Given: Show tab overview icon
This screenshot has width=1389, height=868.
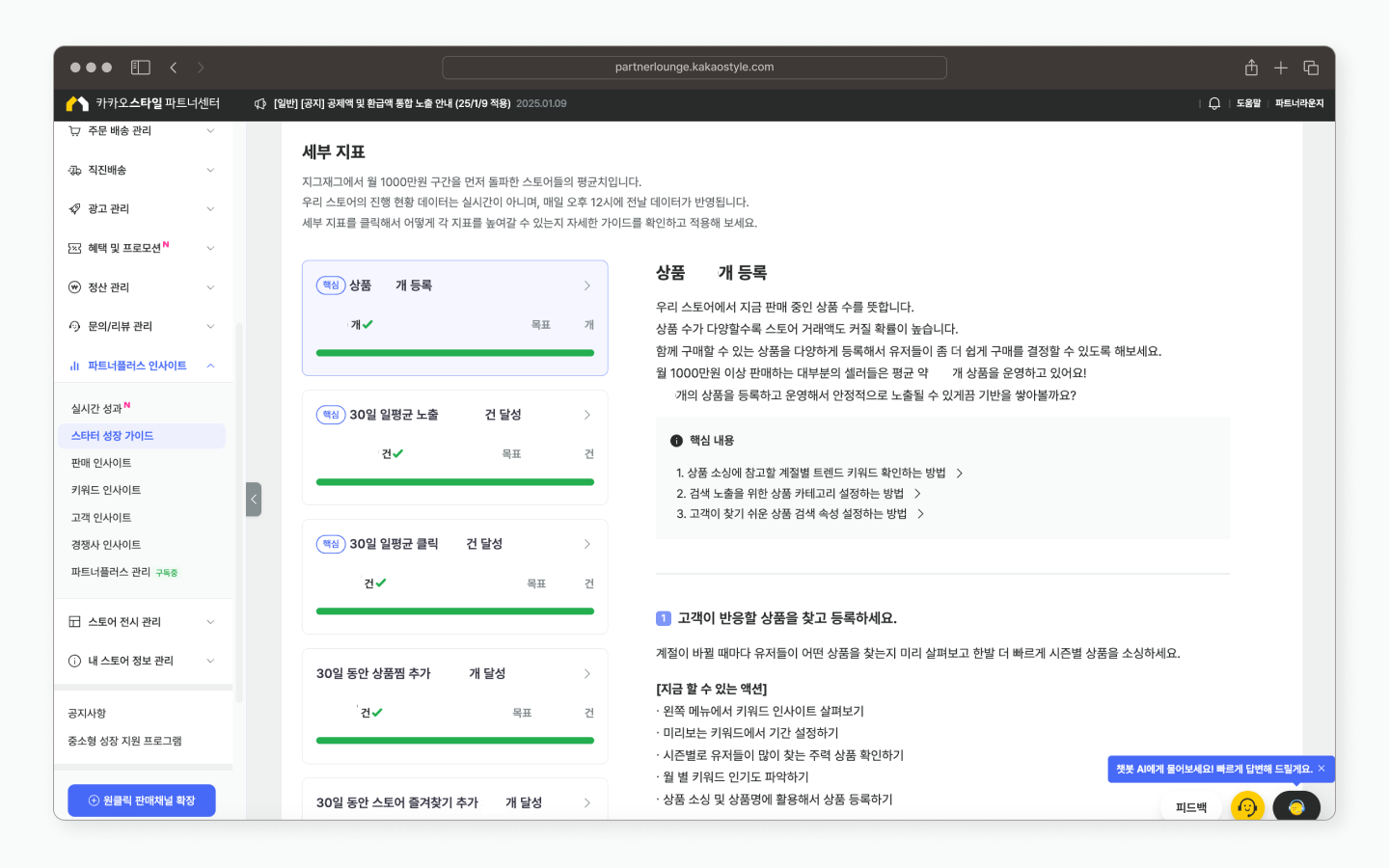Looking at the screenshot, I should pyautogui.click(x=1311, y=68).
